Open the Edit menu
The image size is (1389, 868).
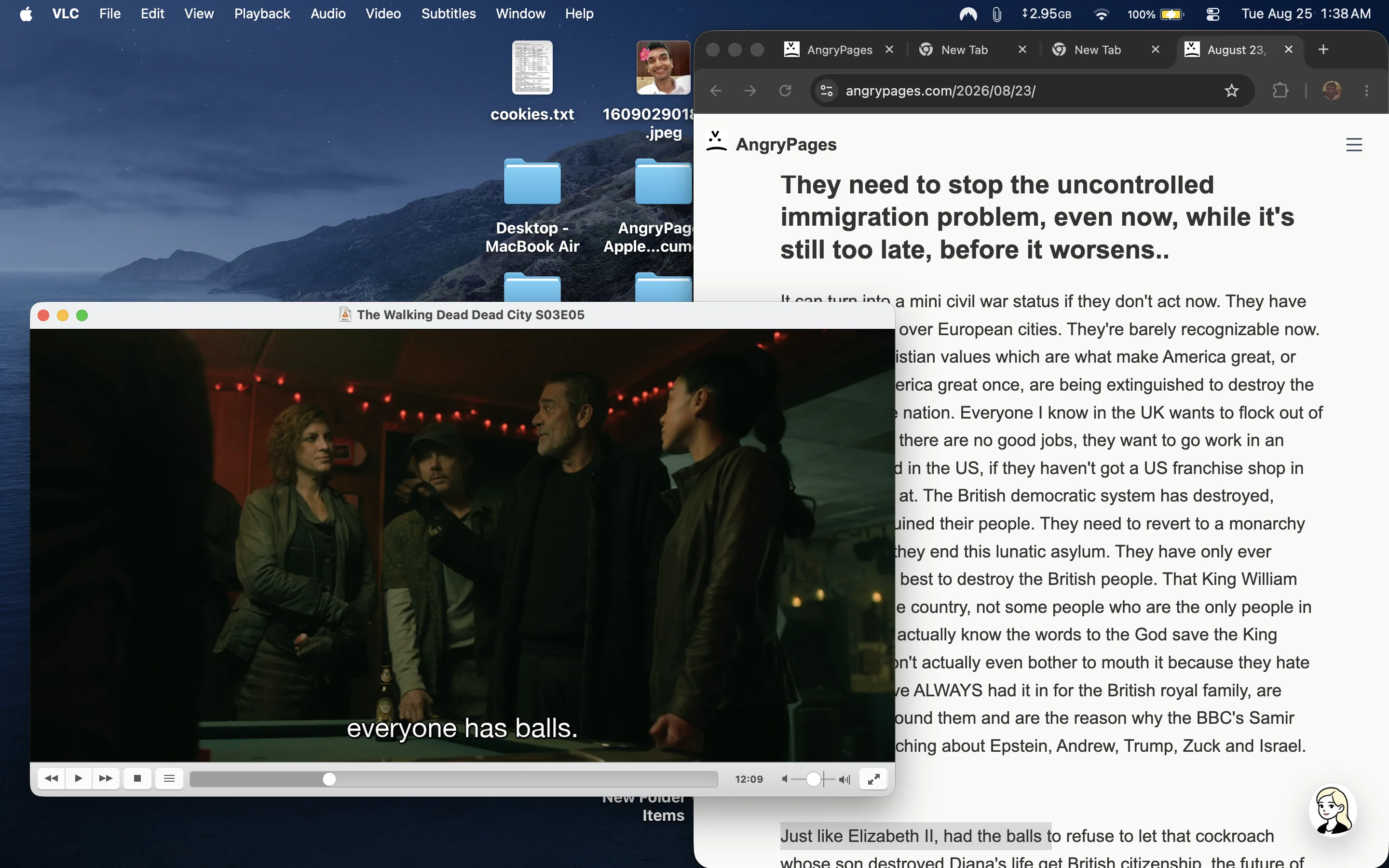coord(153,14)
